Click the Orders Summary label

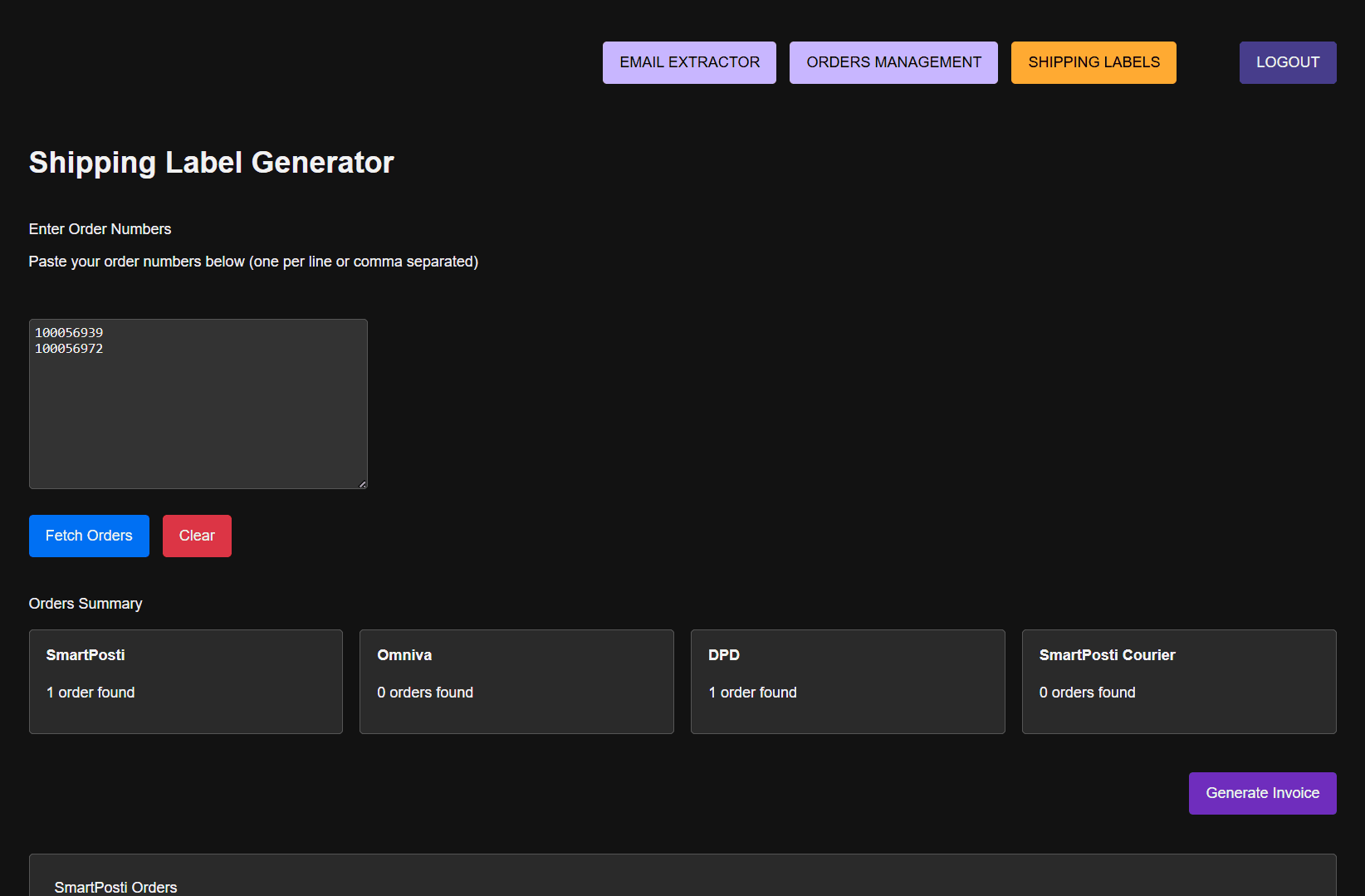[86, 603]
